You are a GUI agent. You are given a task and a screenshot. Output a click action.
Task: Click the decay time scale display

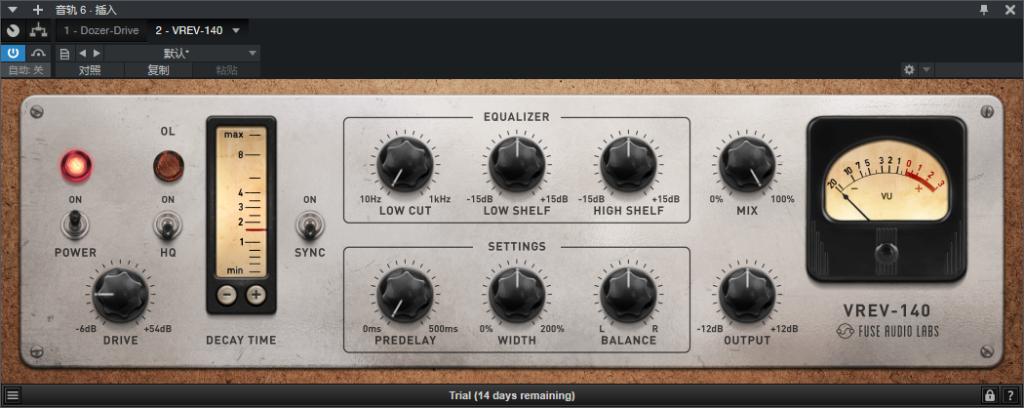click(x=242, y=202)
